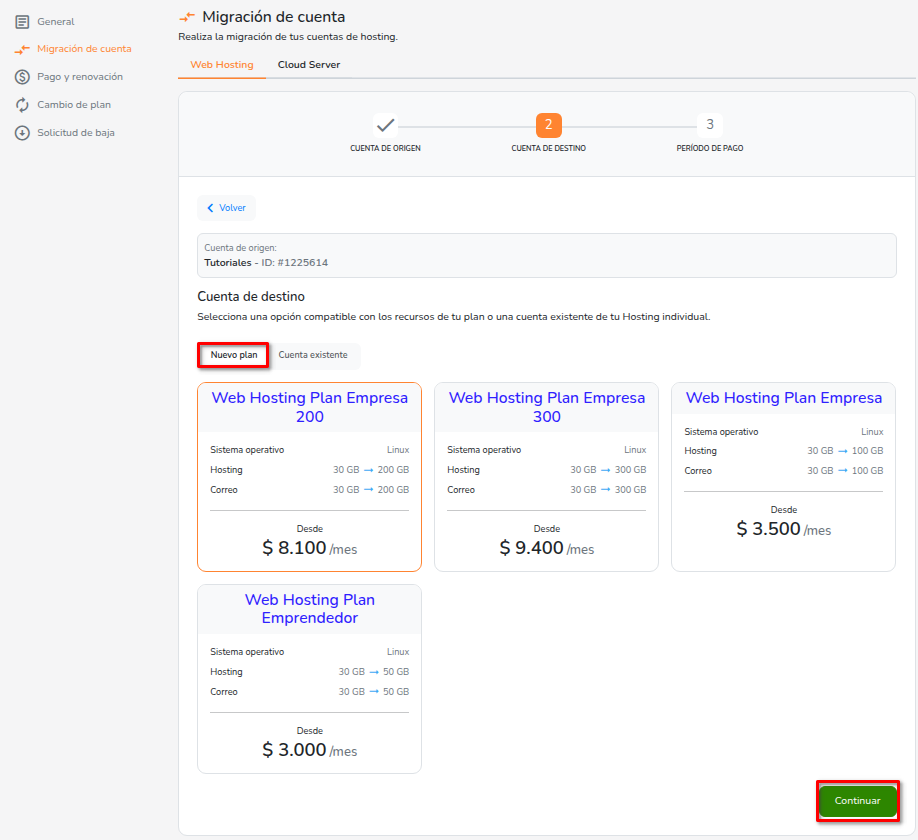Click the $ 9.400 /mes price
Image resolution: width=918 pixels, height=840 pixels.
click(x=546, y=548)
